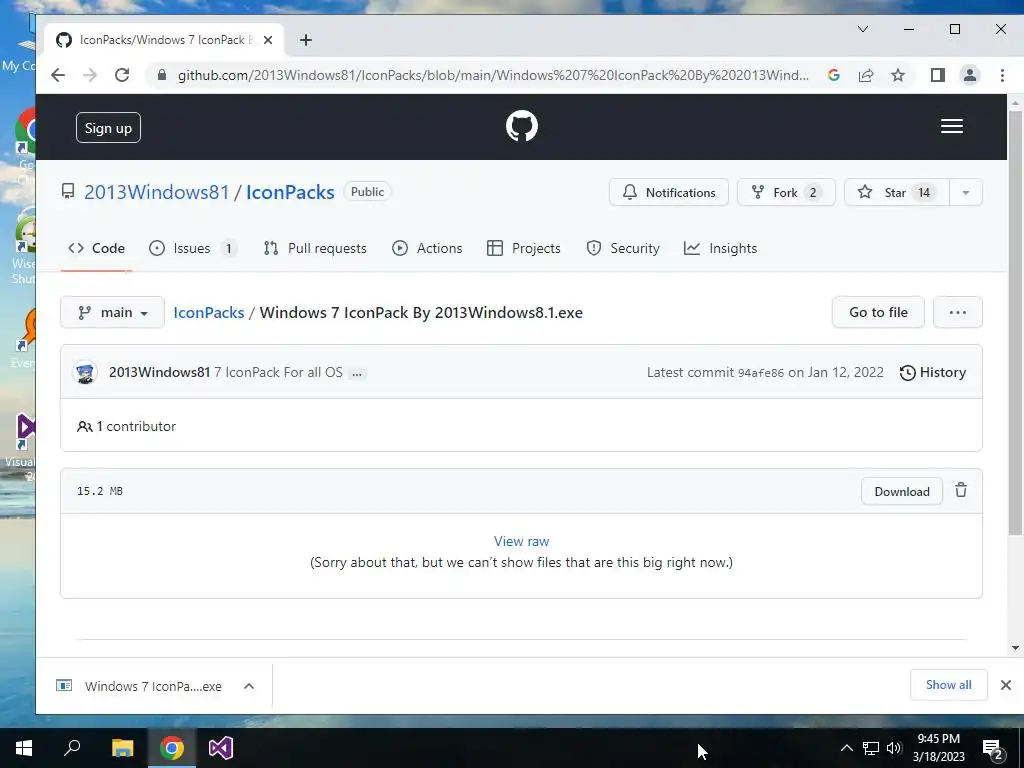Expand the download item chevron menu

tap(249, 686)
